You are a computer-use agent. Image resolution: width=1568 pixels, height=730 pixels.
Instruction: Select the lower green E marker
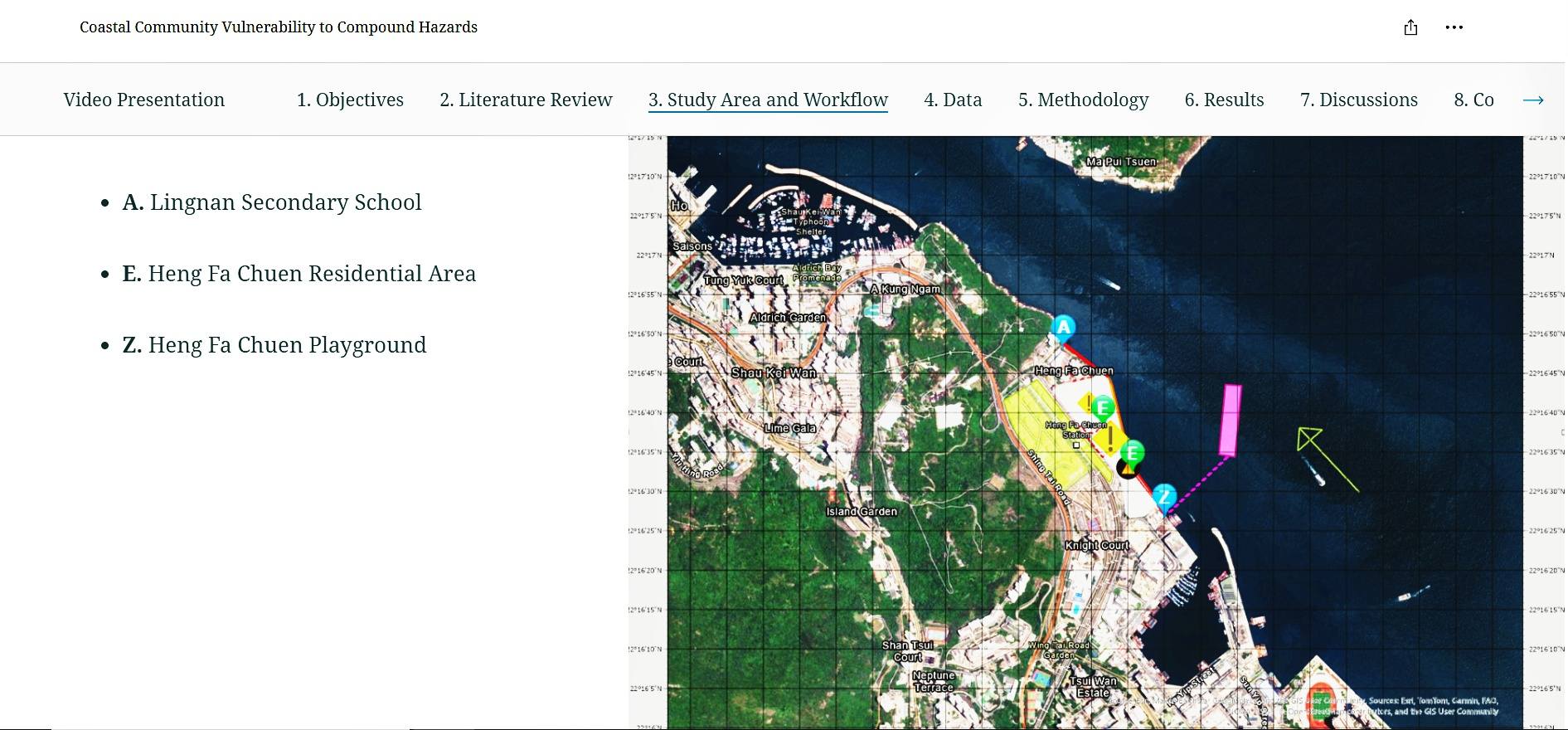coord(1132,452)
